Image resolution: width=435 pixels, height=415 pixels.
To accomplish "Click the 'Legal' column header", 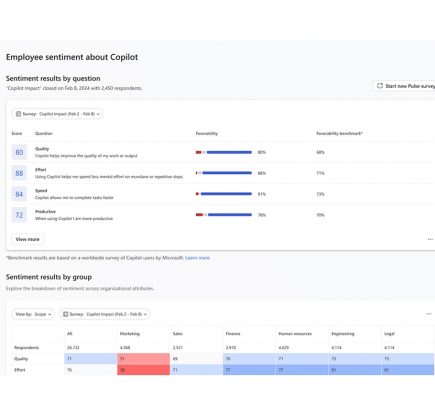I will [389, 334].
